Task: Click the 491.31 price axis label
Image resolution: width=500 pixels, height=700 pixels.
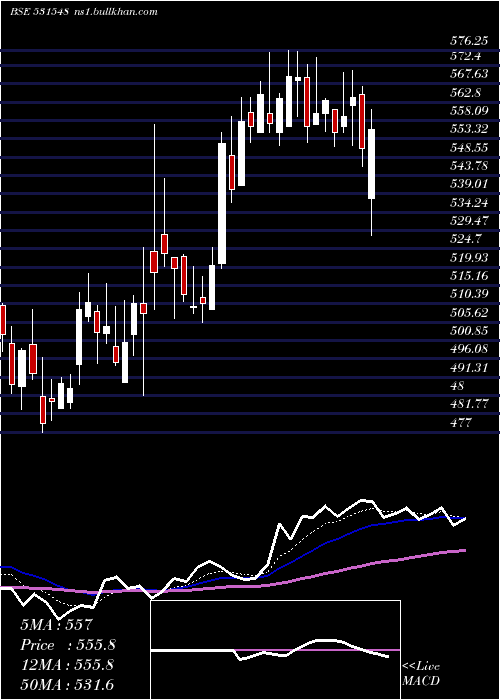Action: pyautogui.click(x=469, y=367)
